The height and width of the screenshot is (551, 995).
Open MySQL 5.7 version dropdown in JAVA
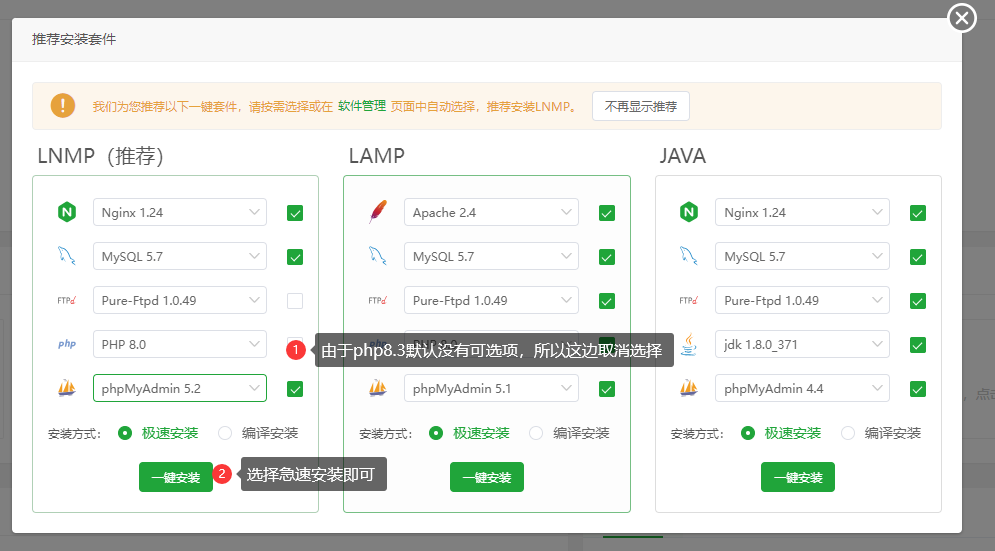coord(802,256)
